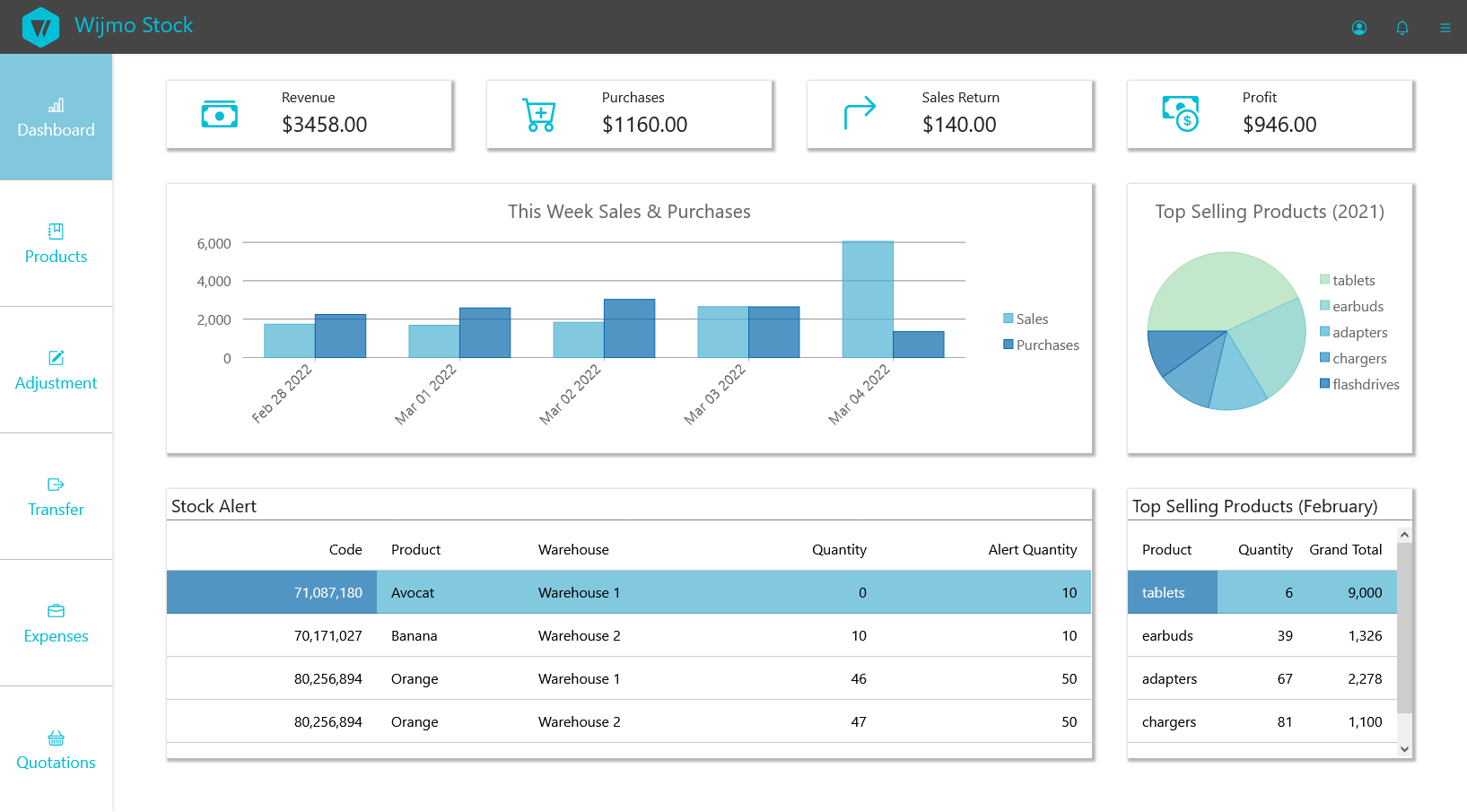Click the Wijmo Stock logo icon
Image resolution: width=1467 pixels, height=812 pixels.
coord(40,27)
